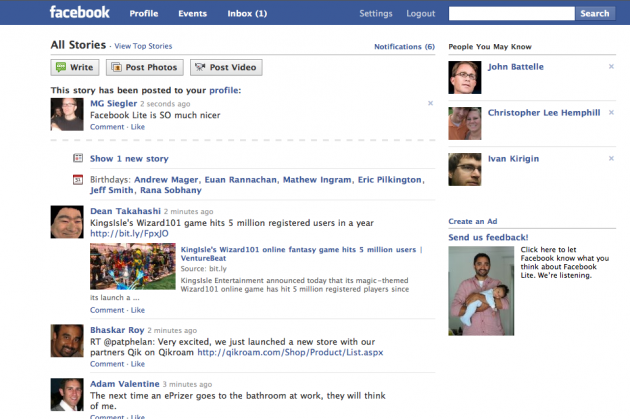Open the Profile menu item
The width and height of the screenshot is (630, 419).
pos(144,13)
